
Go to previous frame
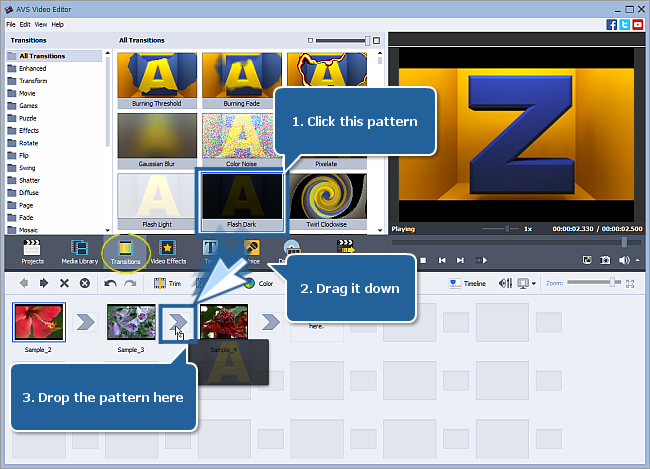442,260
